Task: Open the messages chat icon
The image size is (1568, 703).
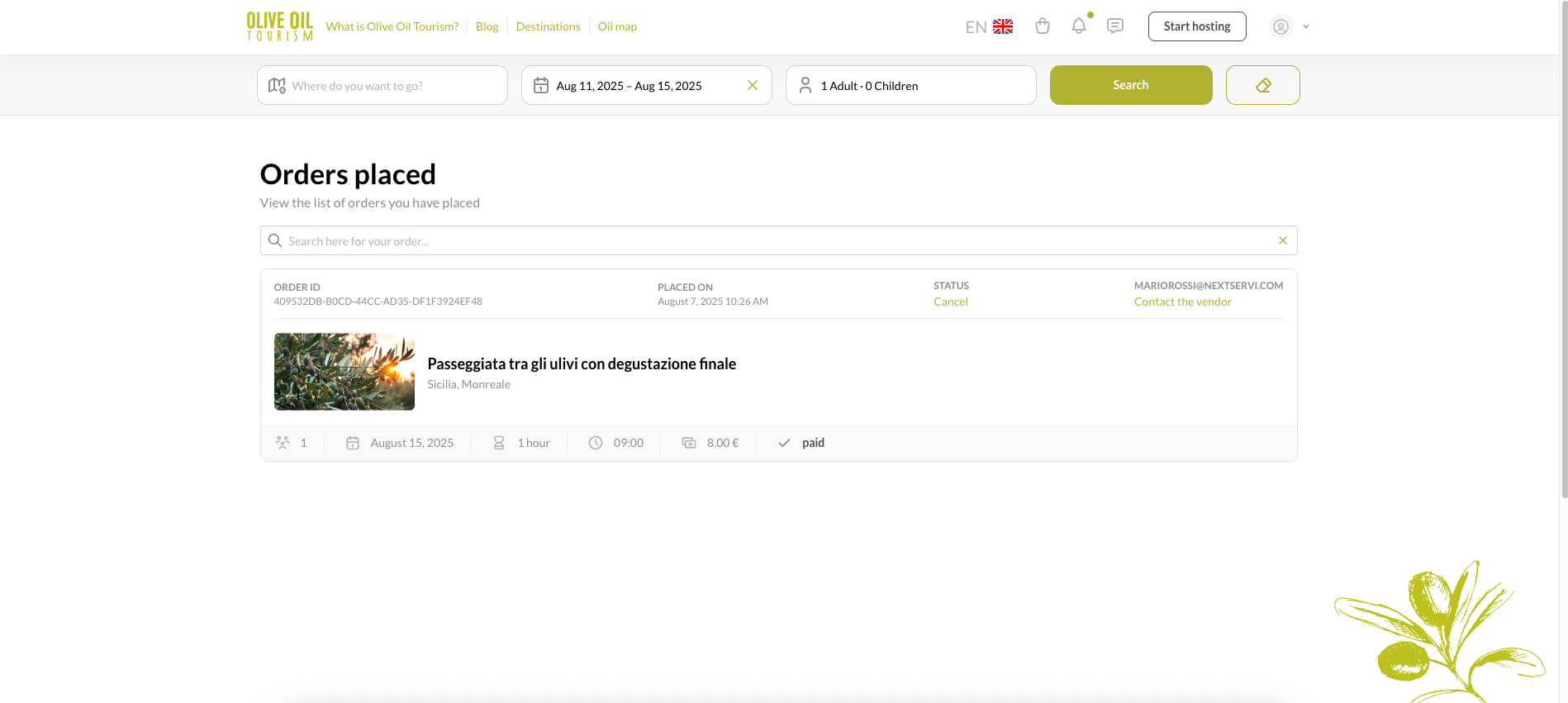Action: pyautogui.click(x=1115, y=26)
